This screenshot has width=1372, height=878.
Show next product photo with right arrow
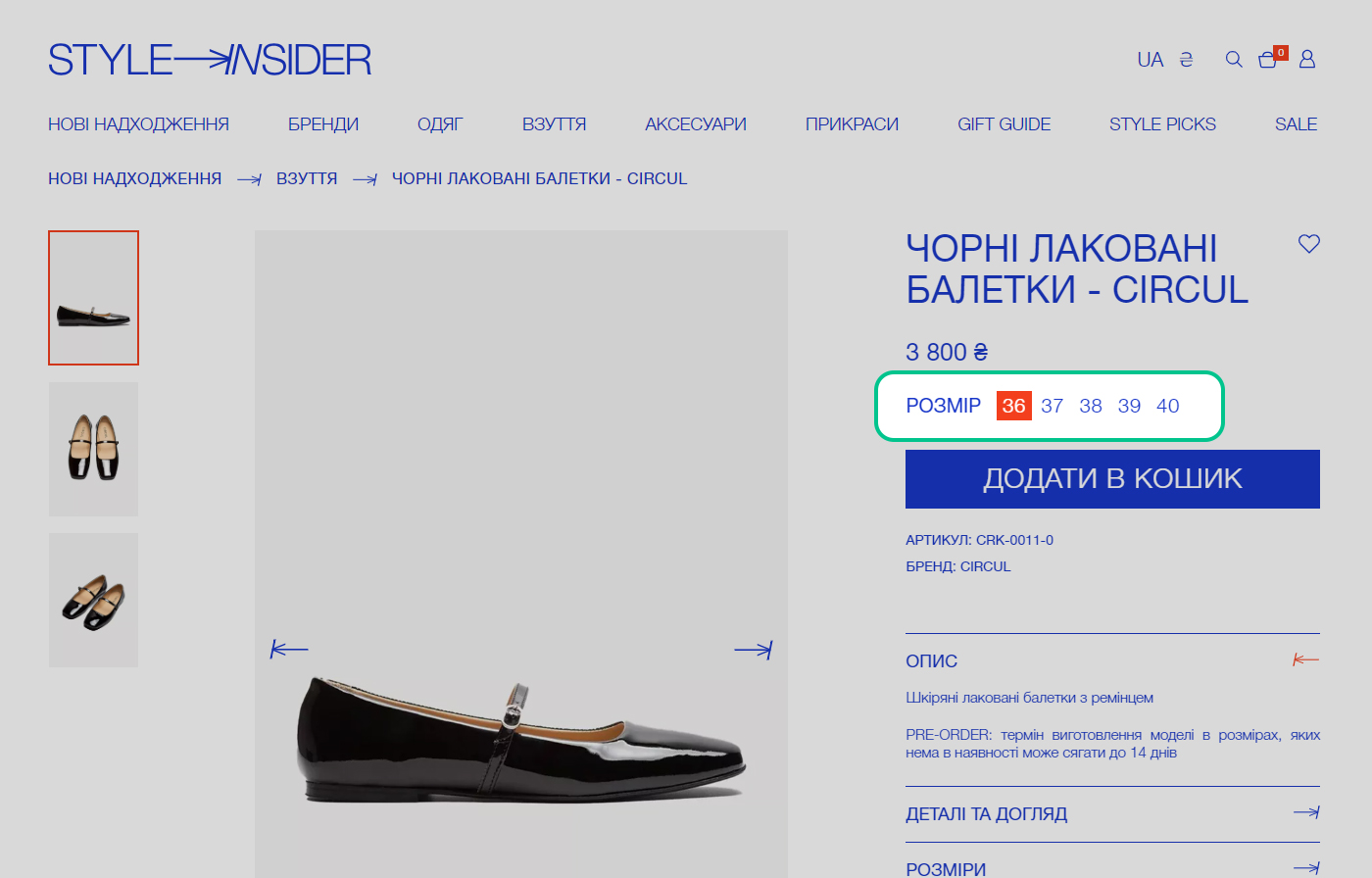pos(754,649)
